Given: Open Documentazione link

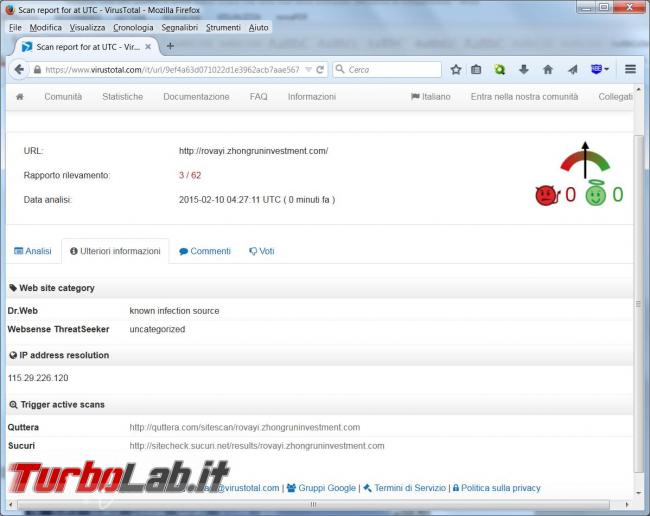Looking at the screenshot, I should click(x=196, y=97).
